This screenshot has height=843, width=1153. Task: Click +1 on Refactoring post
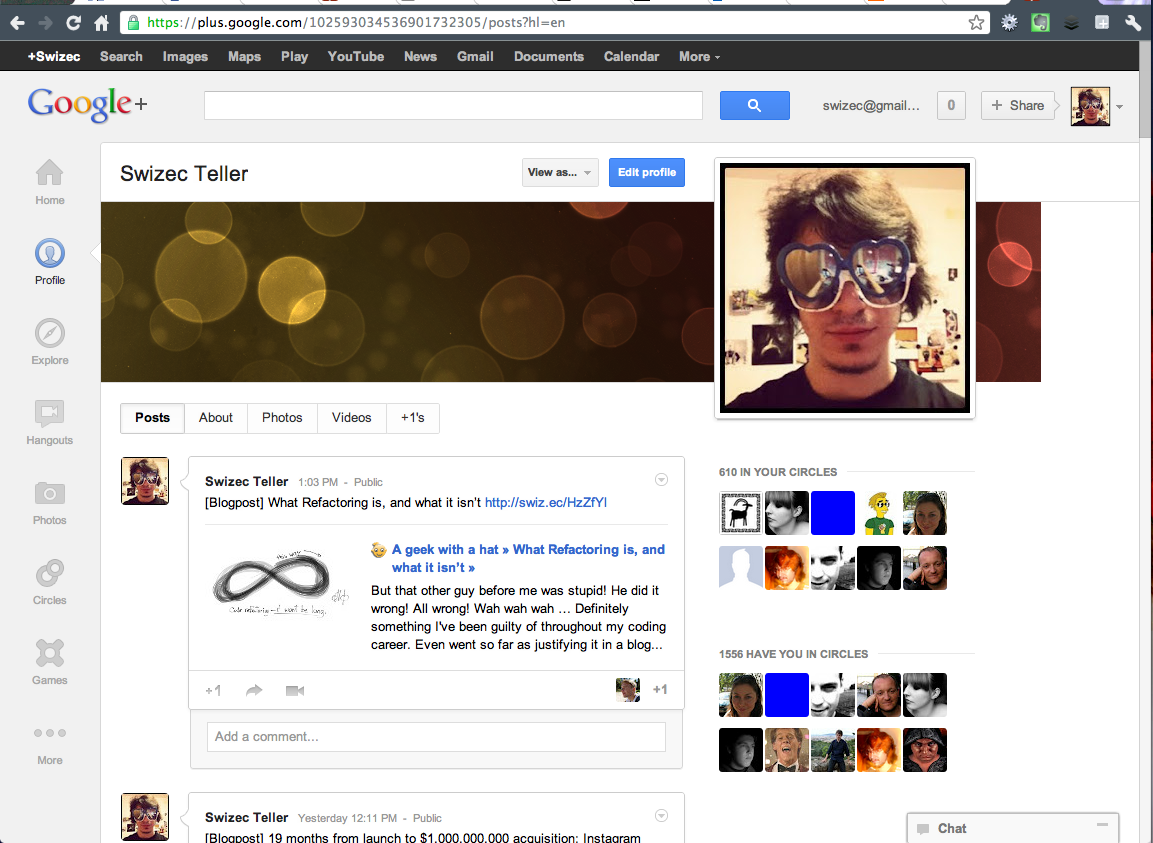click(213, 691)
